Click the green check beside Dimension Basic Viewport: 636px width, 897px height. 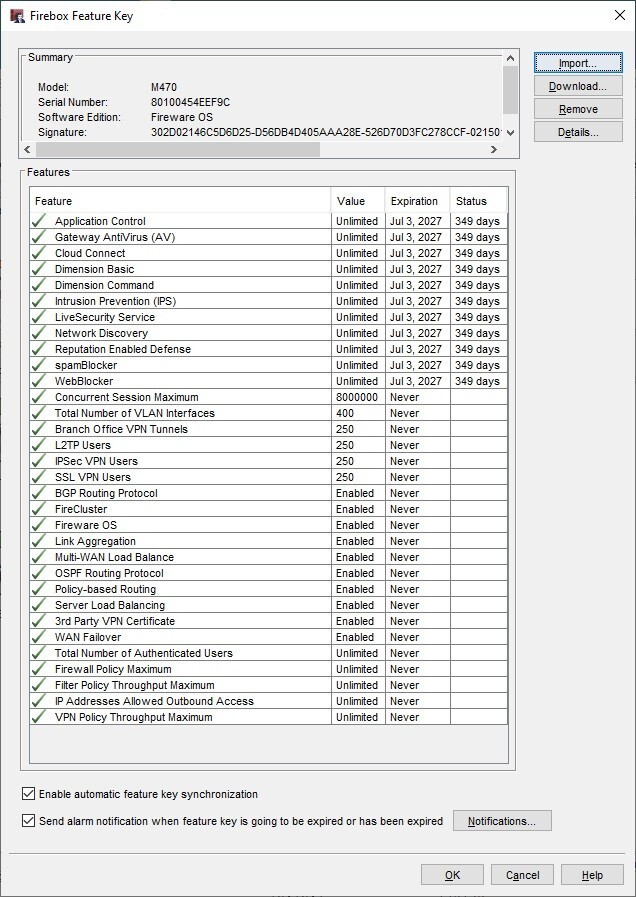coord(39,269)
